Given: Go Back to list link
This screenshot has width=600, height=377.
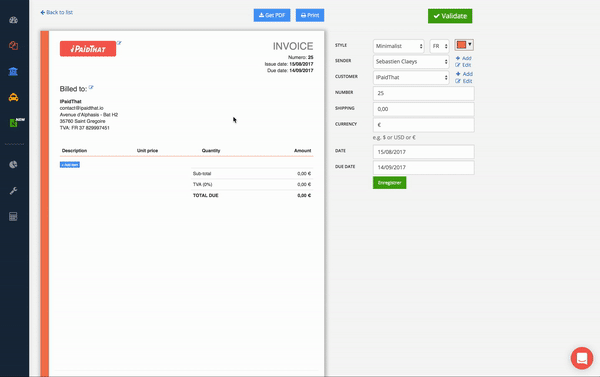Looking at the screenshot, I should [57, 12].
